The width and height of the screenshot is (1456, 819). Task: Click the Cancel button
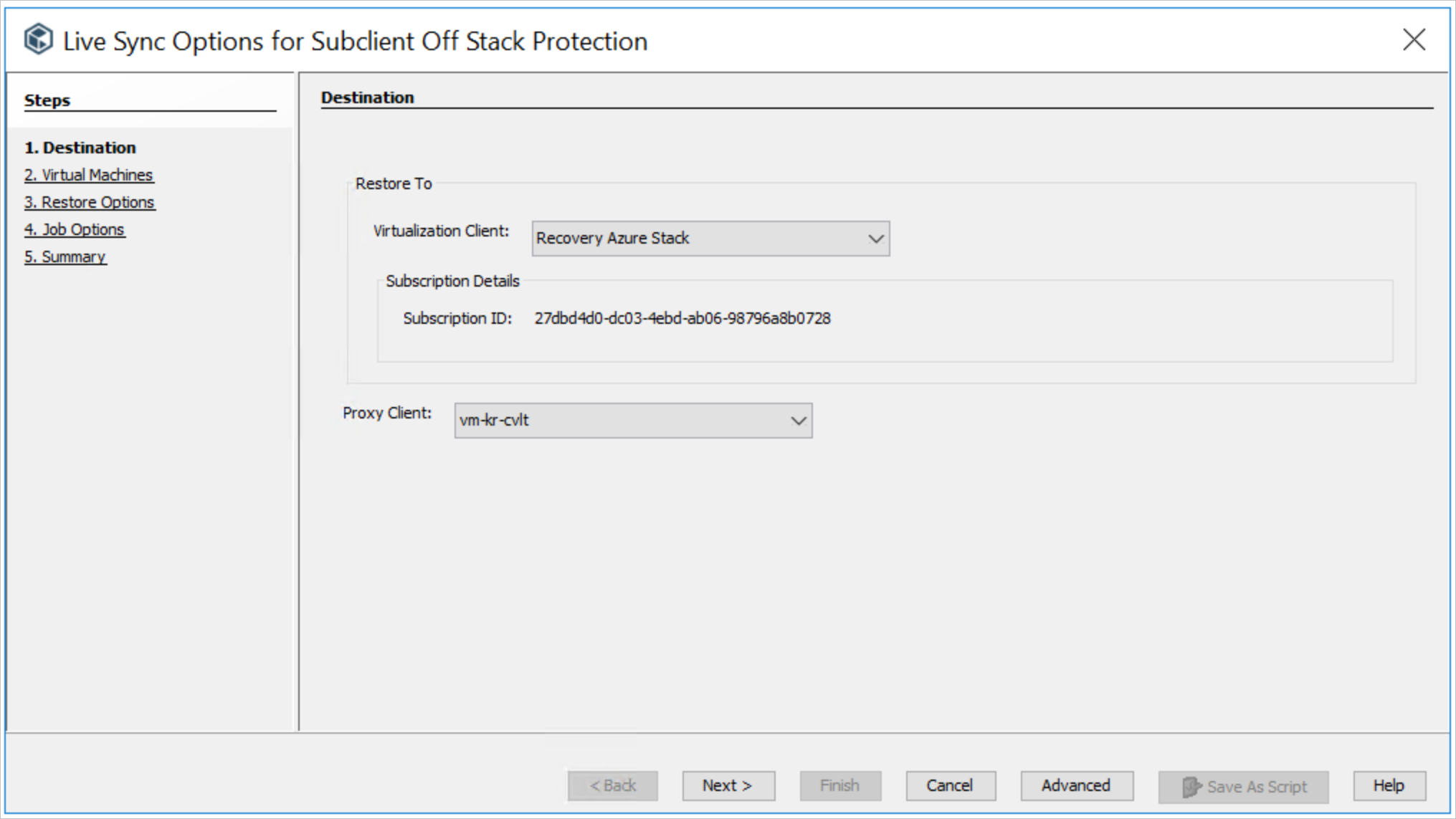click(x=950, y=786)
